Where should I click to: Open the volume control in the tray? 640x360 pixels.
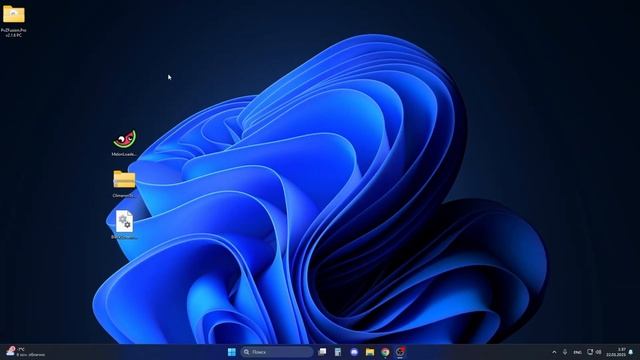(x=598, y=352)
